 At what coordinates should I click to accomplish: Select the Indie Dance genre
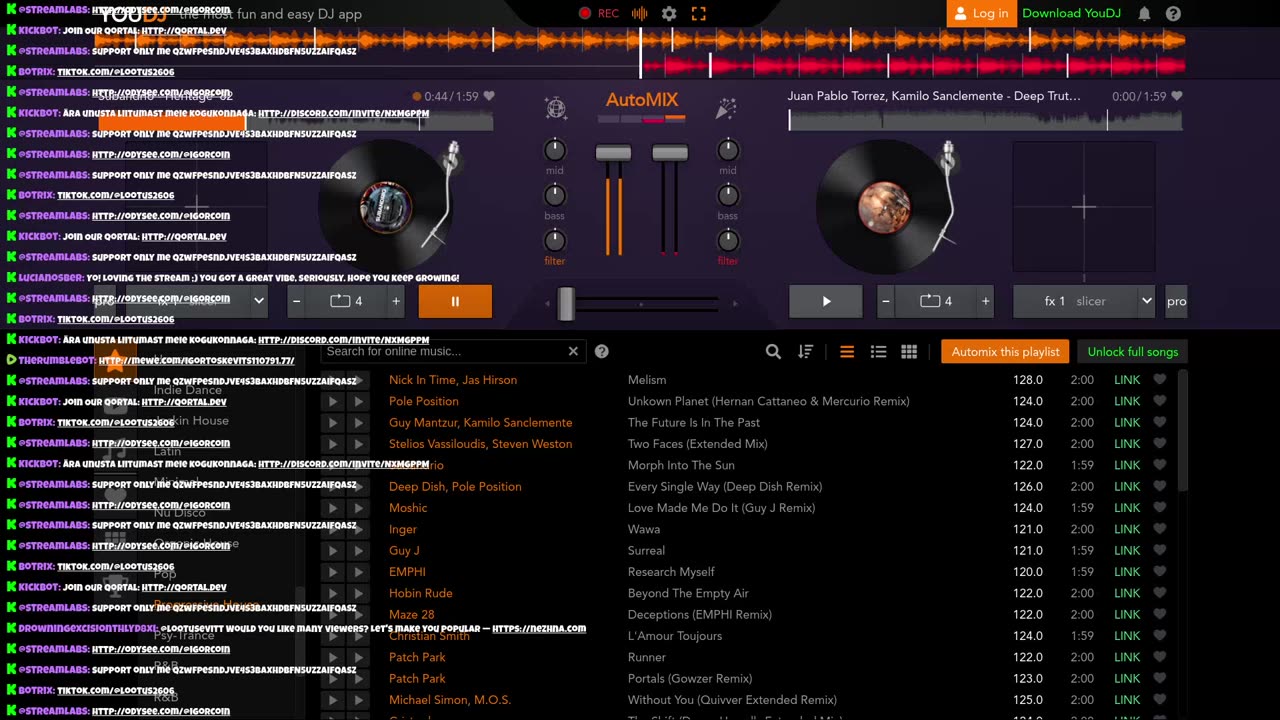pyautogui.click(x=188, y=390)
